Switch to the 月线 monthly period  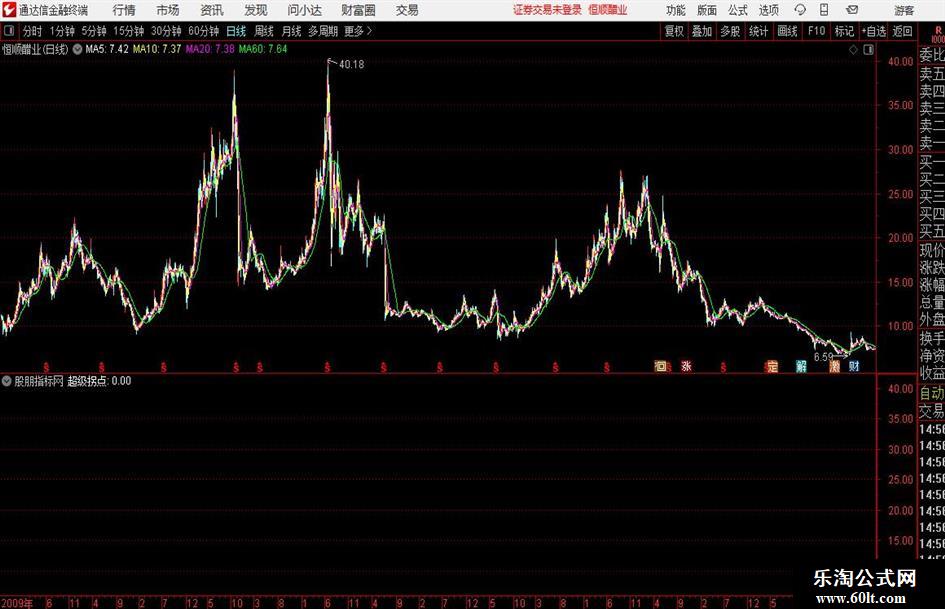(x=291, y=31)
